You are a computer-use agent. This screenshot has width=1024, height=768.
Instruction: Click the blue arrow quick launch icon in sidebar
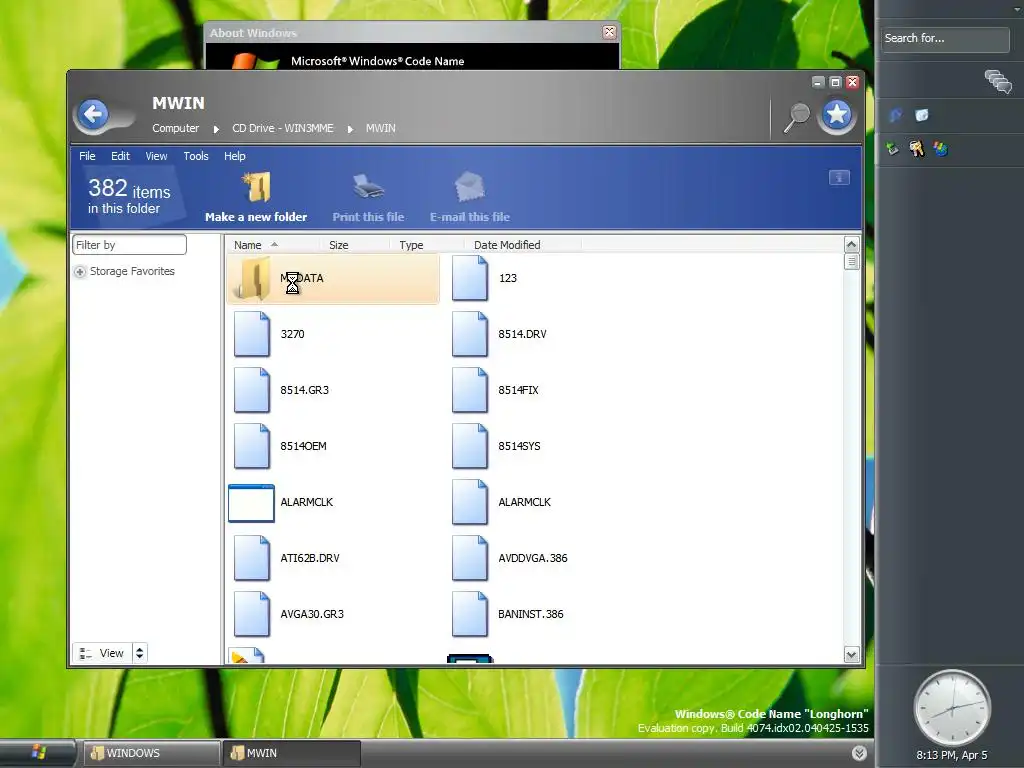895,116
